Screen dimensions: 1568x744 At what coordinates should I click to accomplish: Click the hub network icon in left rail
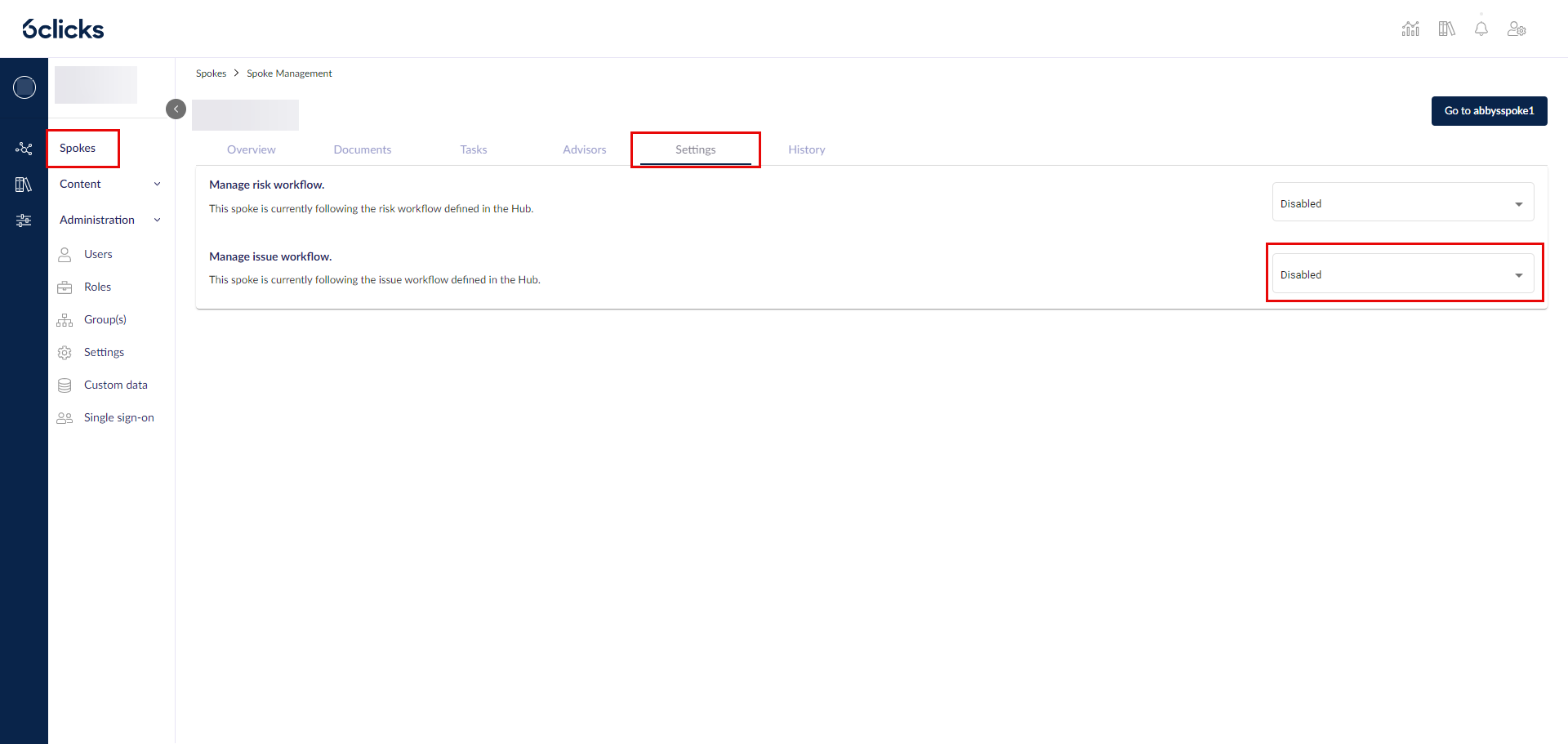(x=24, y=149)
